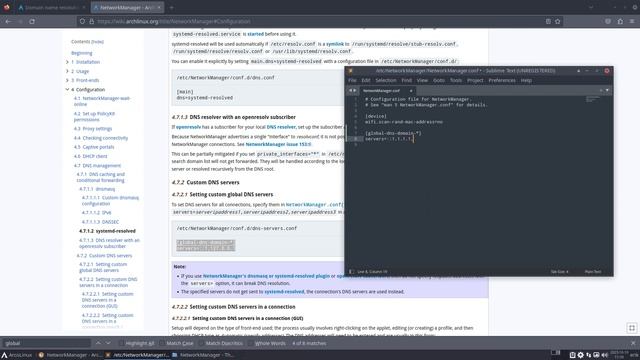Open Sublime Selection menu
The image size is (640, 360).
[386, 80]
